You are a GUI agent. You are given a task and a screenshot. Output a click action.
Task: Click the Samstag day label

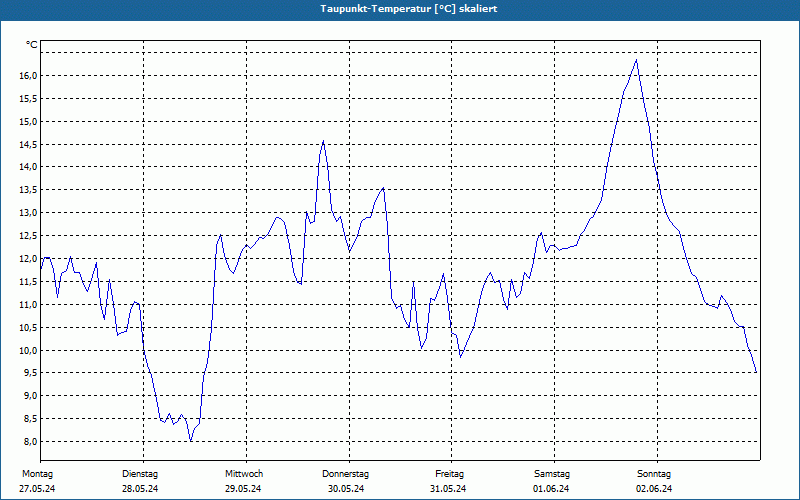click(552, 474)
